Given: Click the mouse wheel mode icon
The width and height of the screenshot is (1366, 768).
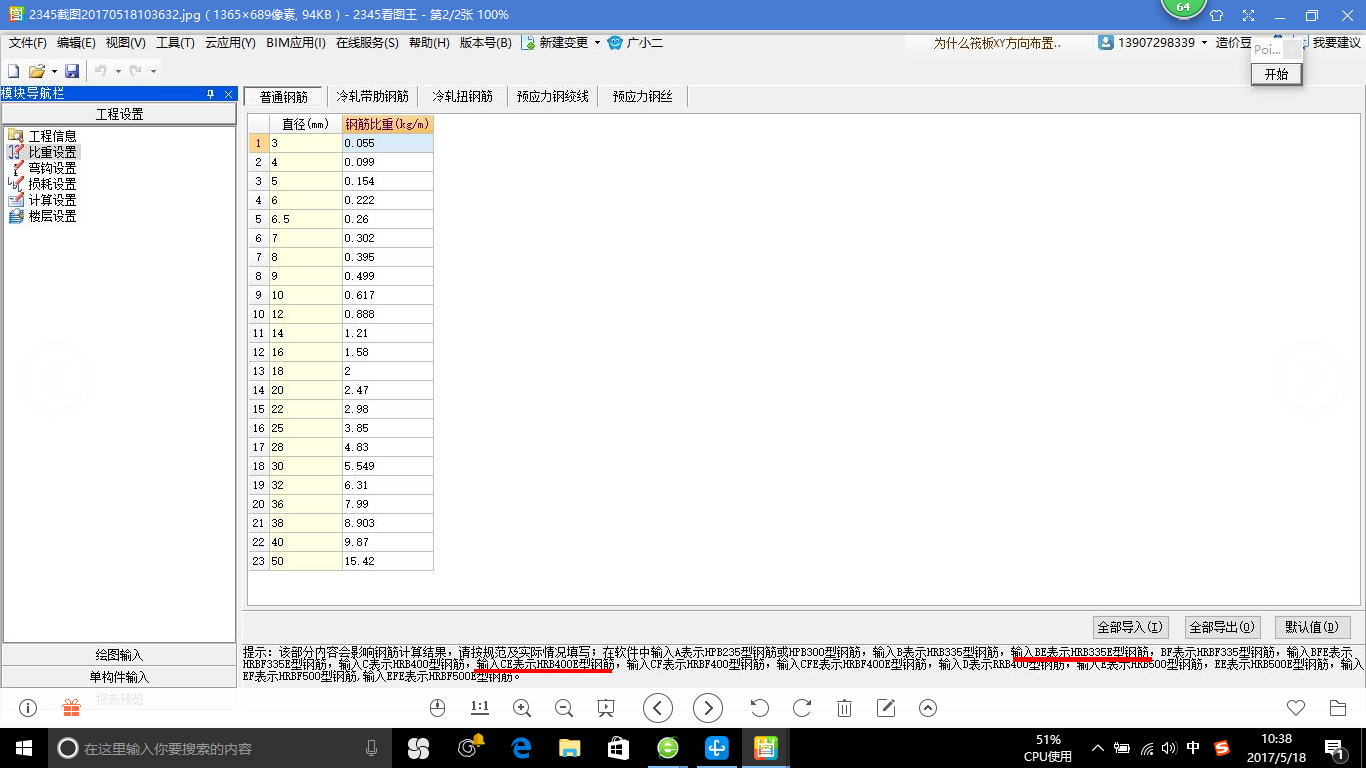Looking at the screenshot, I should click(437, 708).
